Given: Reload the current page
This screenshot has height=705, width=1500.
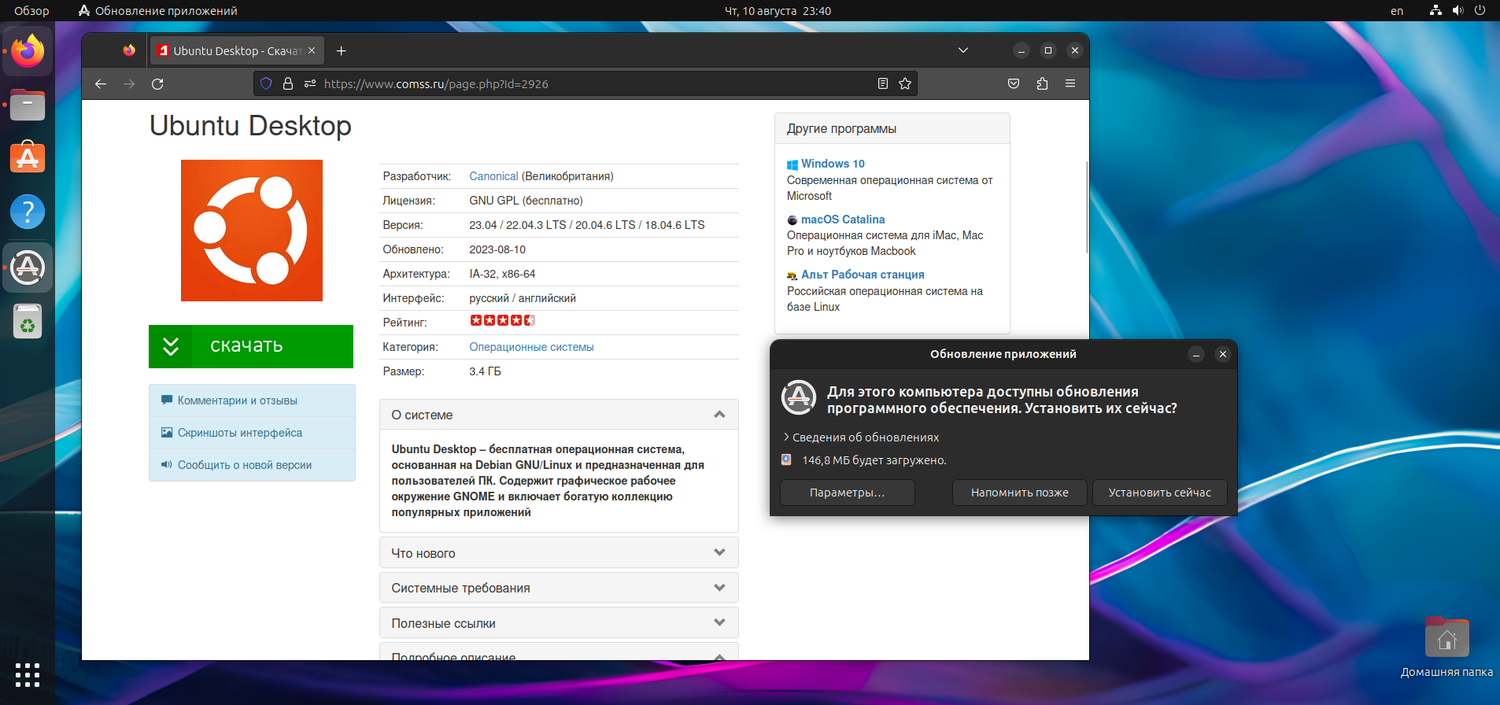Looking at the screenshot, I should pos(157,84).
